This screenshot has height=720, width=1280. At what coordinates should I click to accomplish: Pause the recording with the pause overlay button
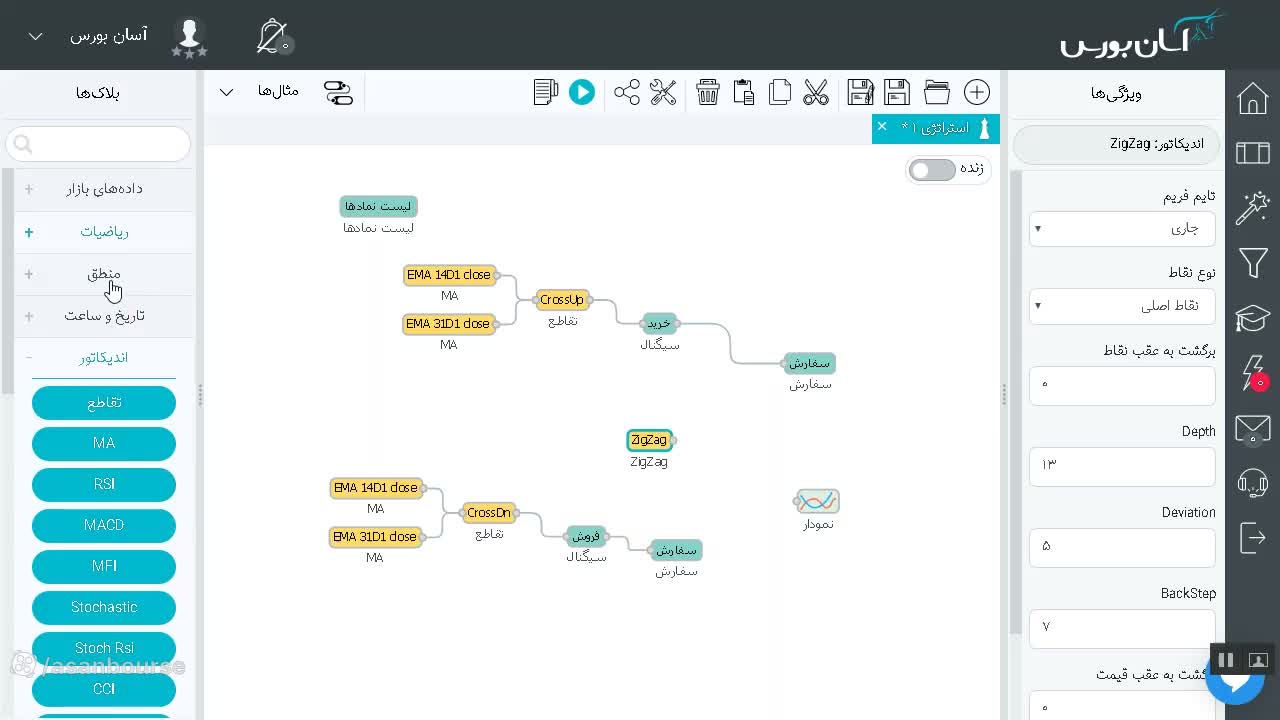point(1225,660)
